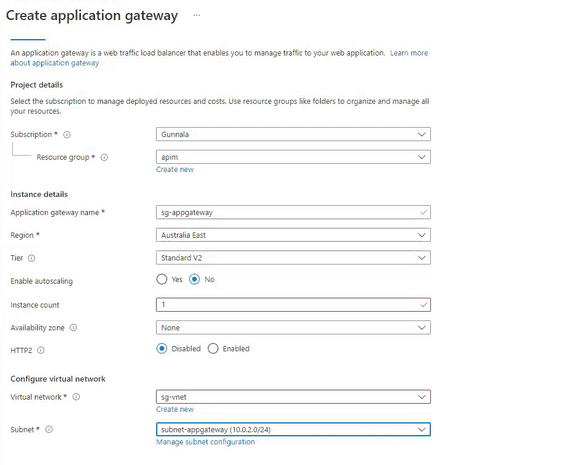This screenshot has height=465, width=570.
Task: Click the HTTP2 info icon
Action: pos(41,350)
